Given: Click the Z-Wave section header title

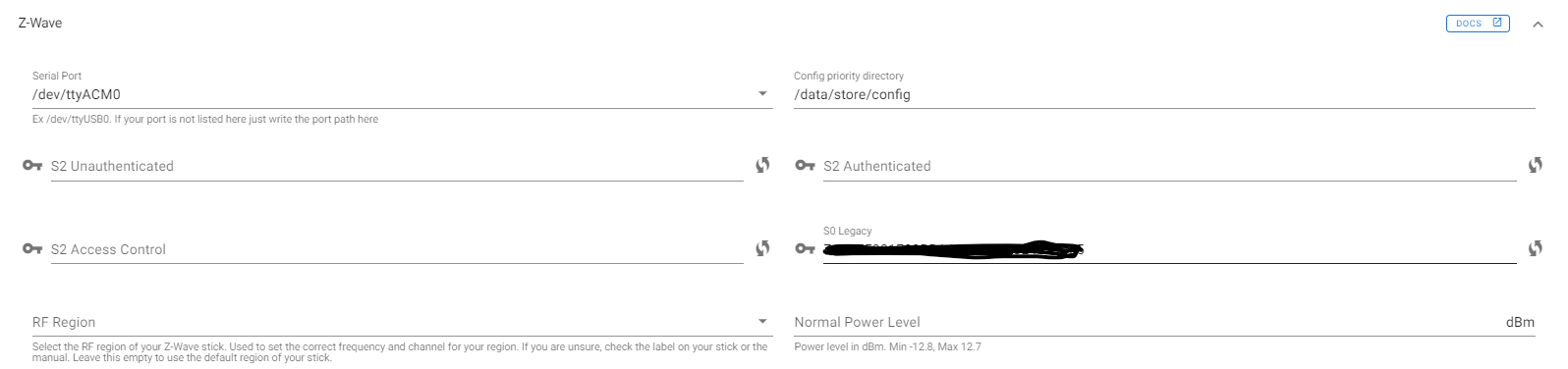Looking at the screenshot, I should click(40, 23).
